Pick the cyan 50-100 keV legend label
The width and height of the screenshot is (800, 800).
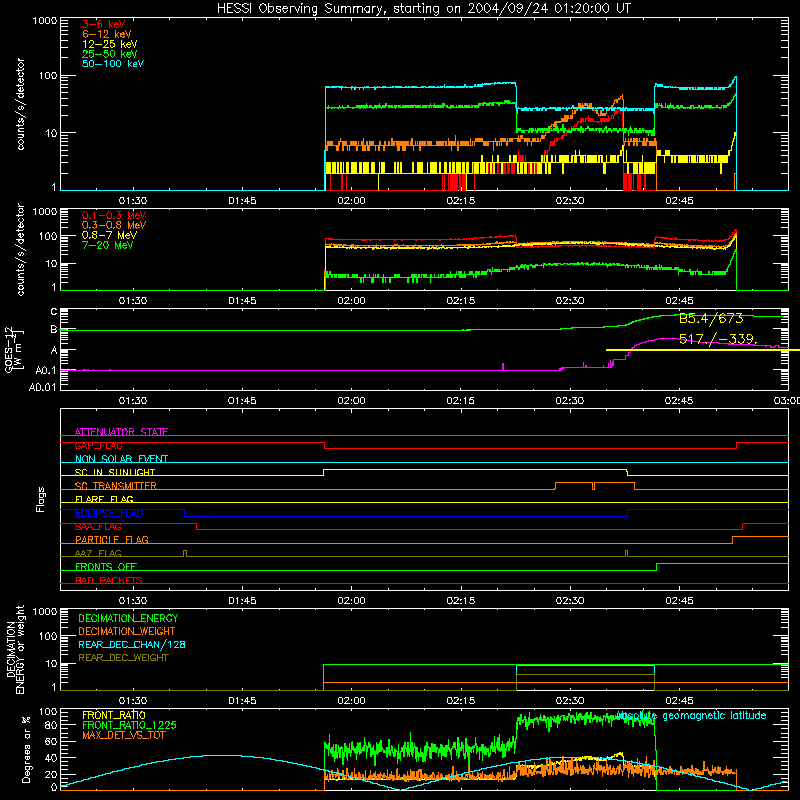(113, 64)
